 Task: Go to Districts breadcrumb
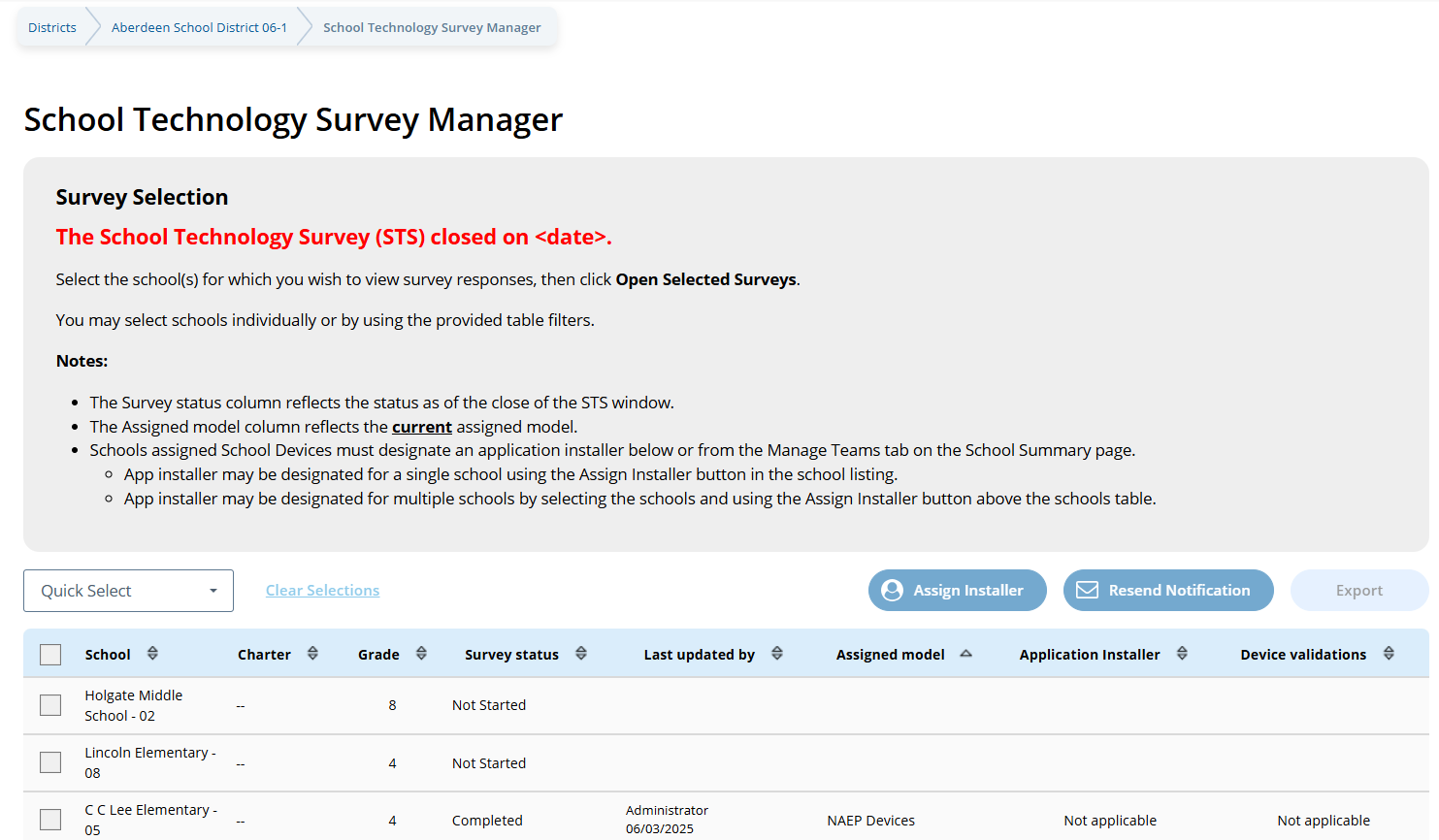pos(52,27)
